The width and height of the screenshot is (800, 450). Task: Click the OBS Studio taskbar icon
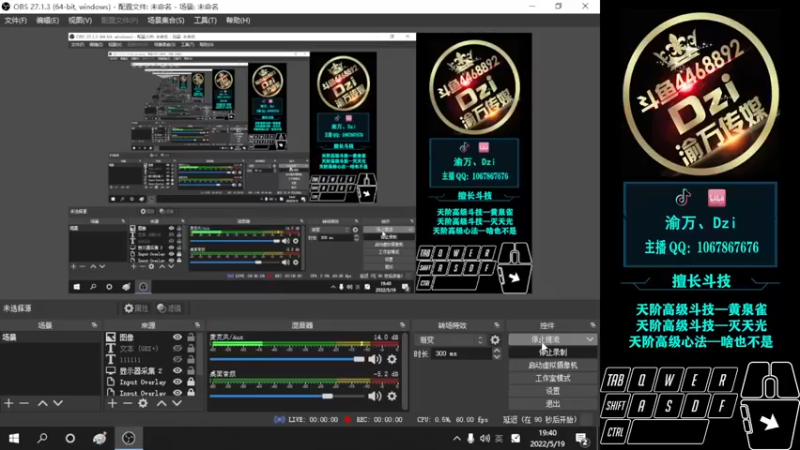[x=129, y=438]
